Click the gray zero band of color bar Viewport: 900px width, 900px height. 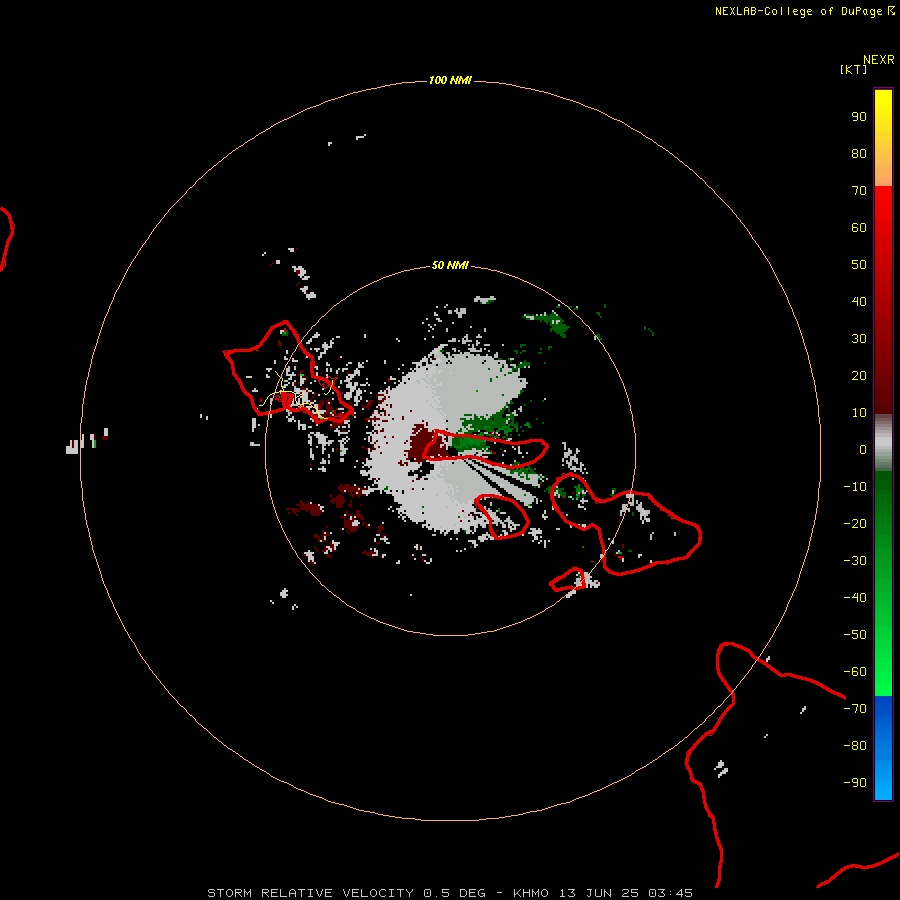[883, 443]
